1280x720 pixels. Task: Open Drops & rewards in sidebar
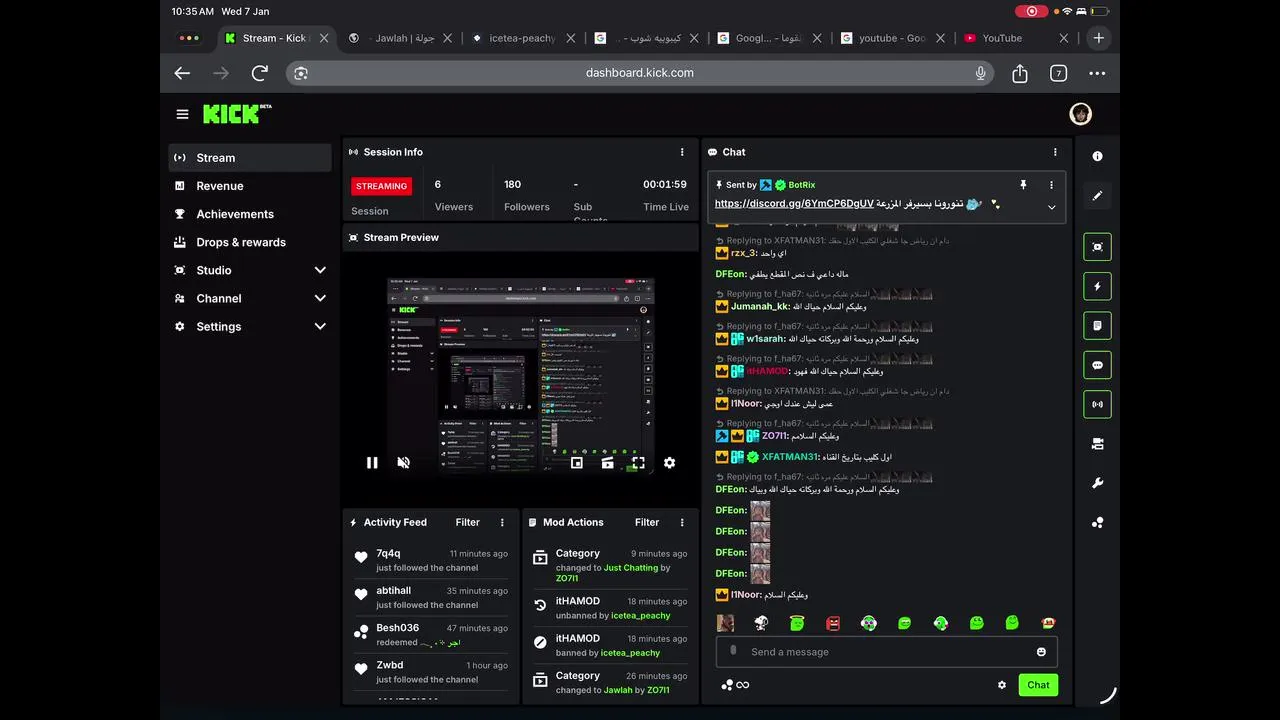click(250, 242)
